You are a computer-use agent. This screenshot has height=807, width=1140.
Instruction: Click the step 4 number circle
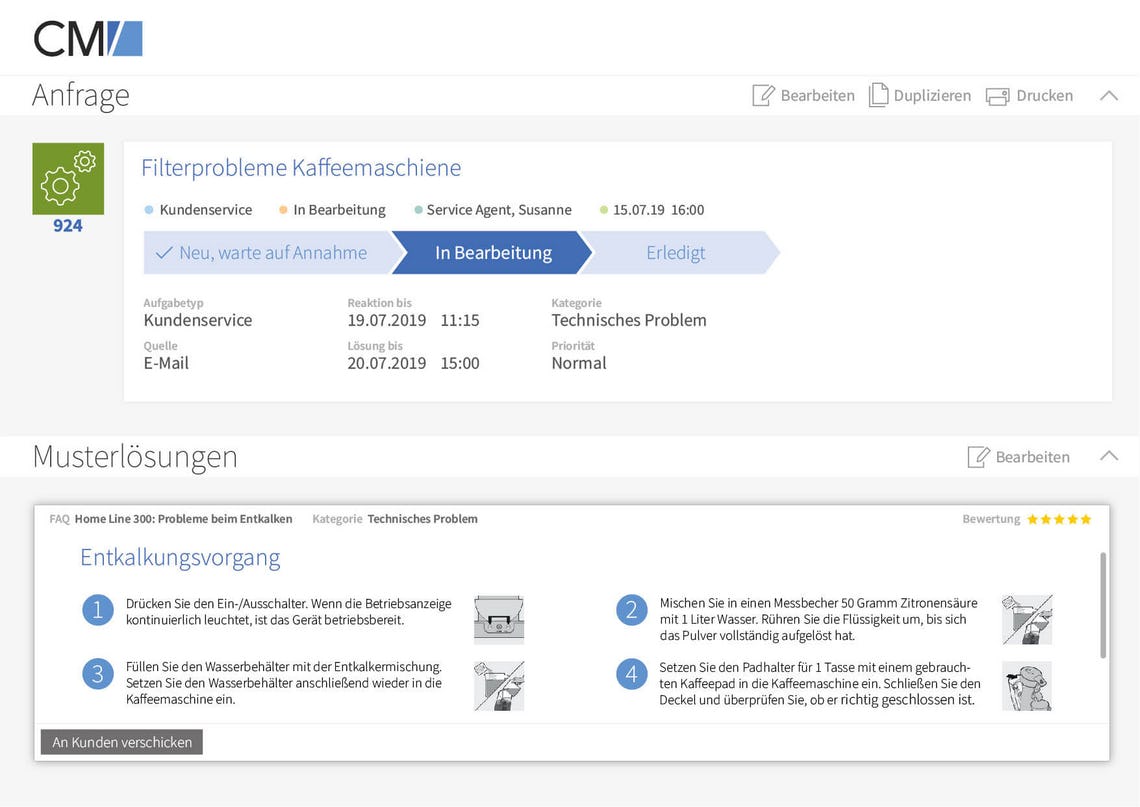pyautogui.click(x=631, y=674)
